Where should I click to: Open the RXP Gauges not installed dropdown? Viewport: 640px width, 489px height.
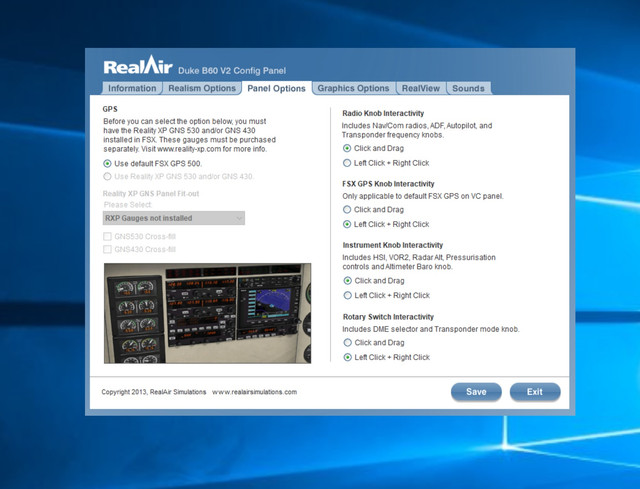click(174, 218)
